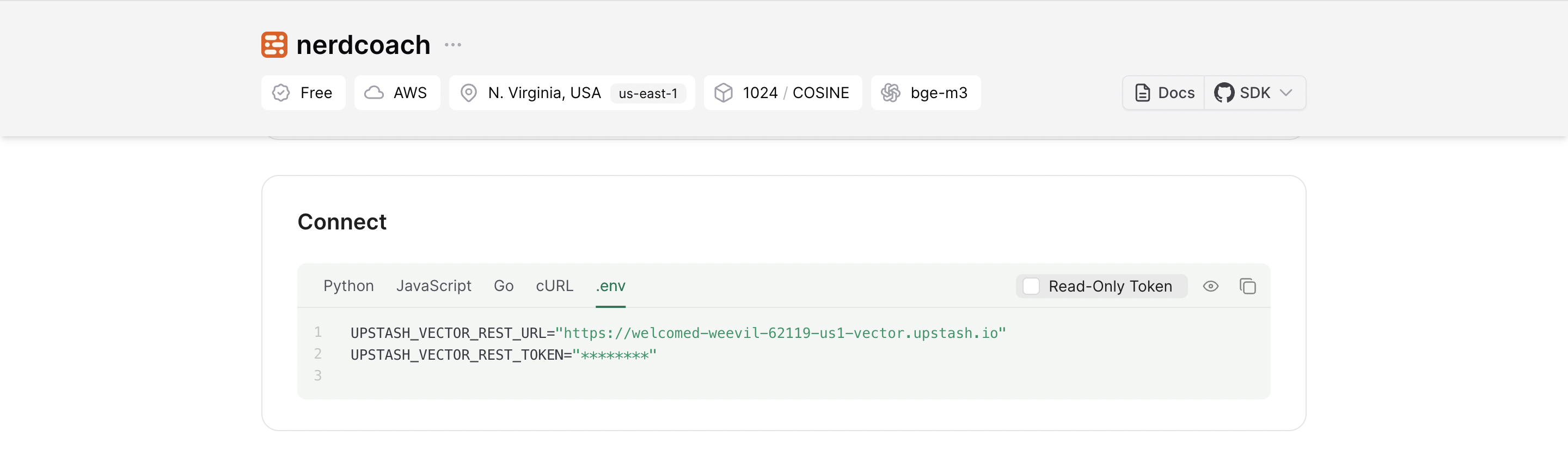Image resolution: width=1568 pixels, height=460 pixels.
Task: Select the JavaScript code tab
Action: tap(433, 286)
